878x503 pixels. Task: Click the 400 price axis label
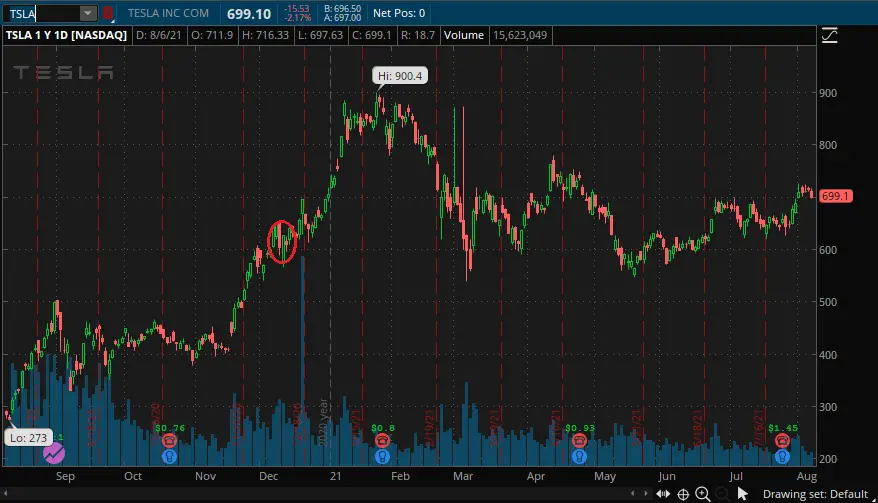point(828,355)
